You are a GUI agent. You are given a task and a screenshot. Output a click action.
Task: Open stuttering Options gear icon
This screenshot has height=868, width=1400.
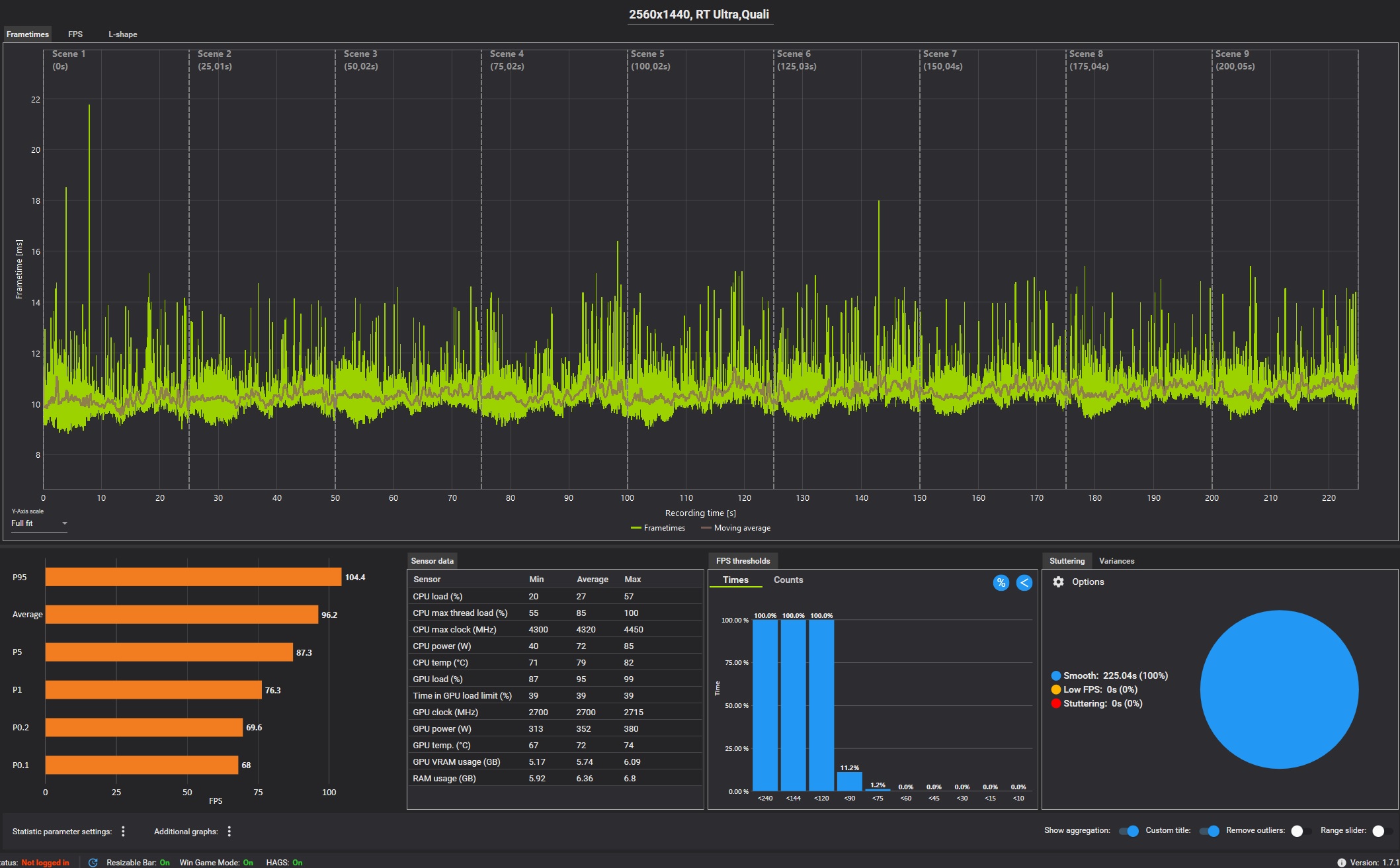pyautogui.click(x=1058, y=582)
